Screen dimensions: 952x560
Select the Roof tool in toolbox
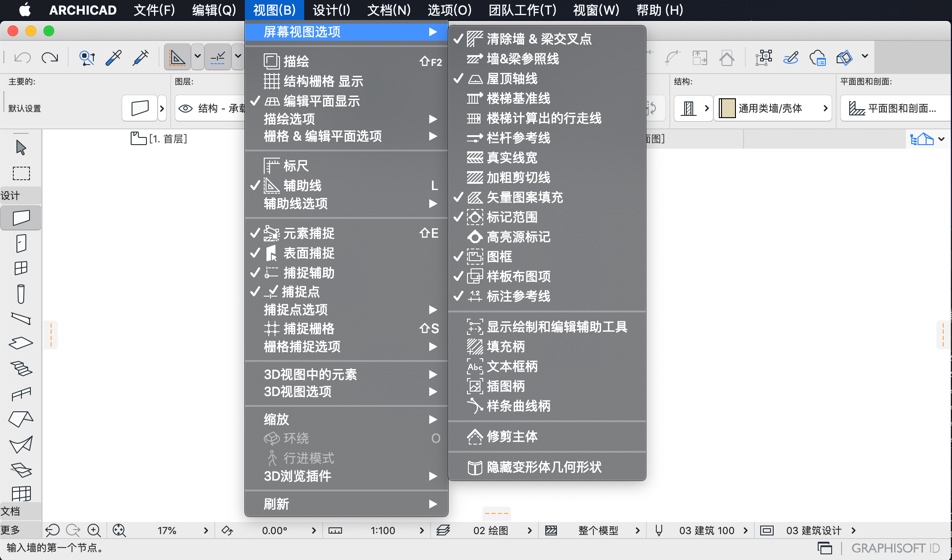point(21,419)
